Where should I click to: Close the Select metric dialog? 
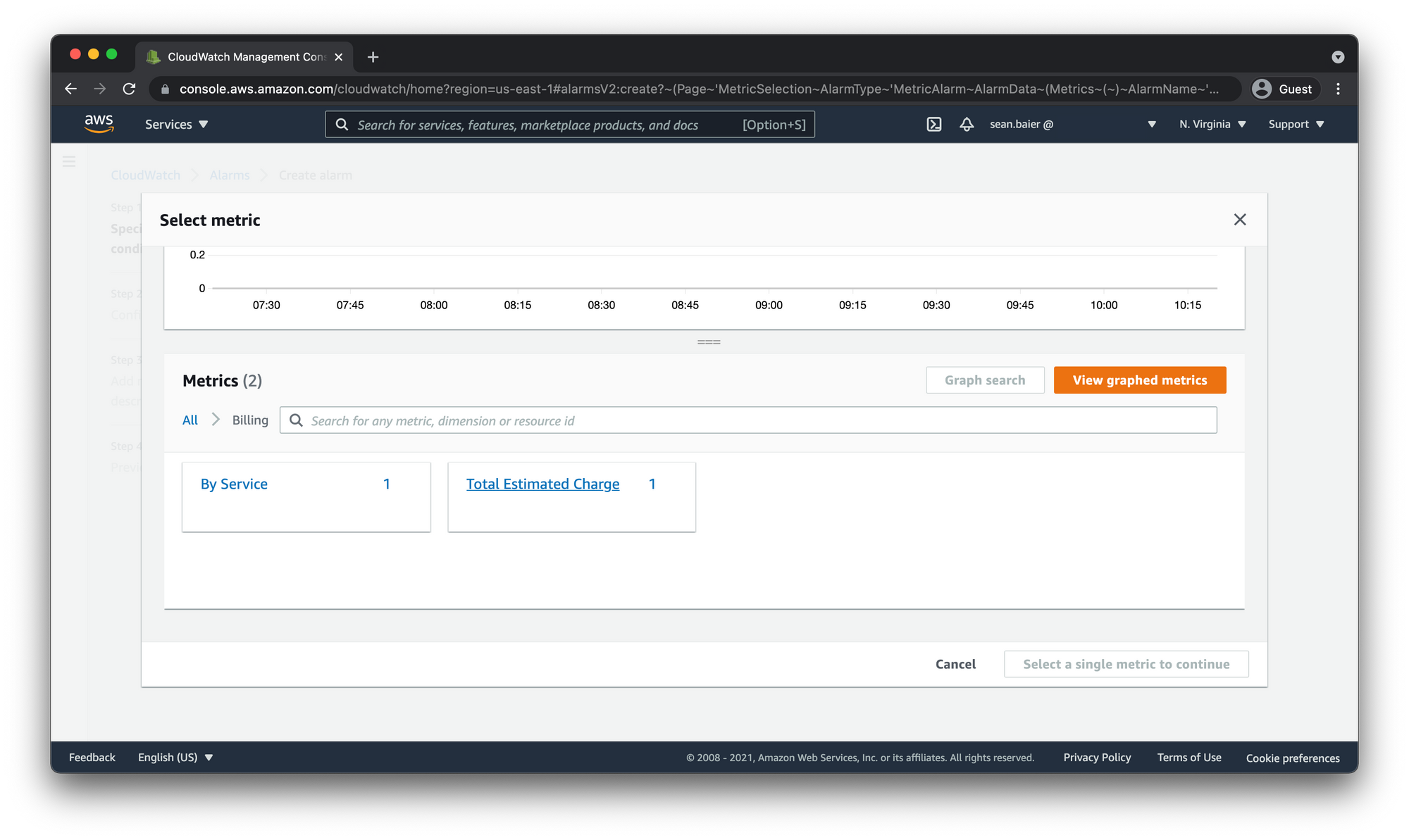[1240, 220]
